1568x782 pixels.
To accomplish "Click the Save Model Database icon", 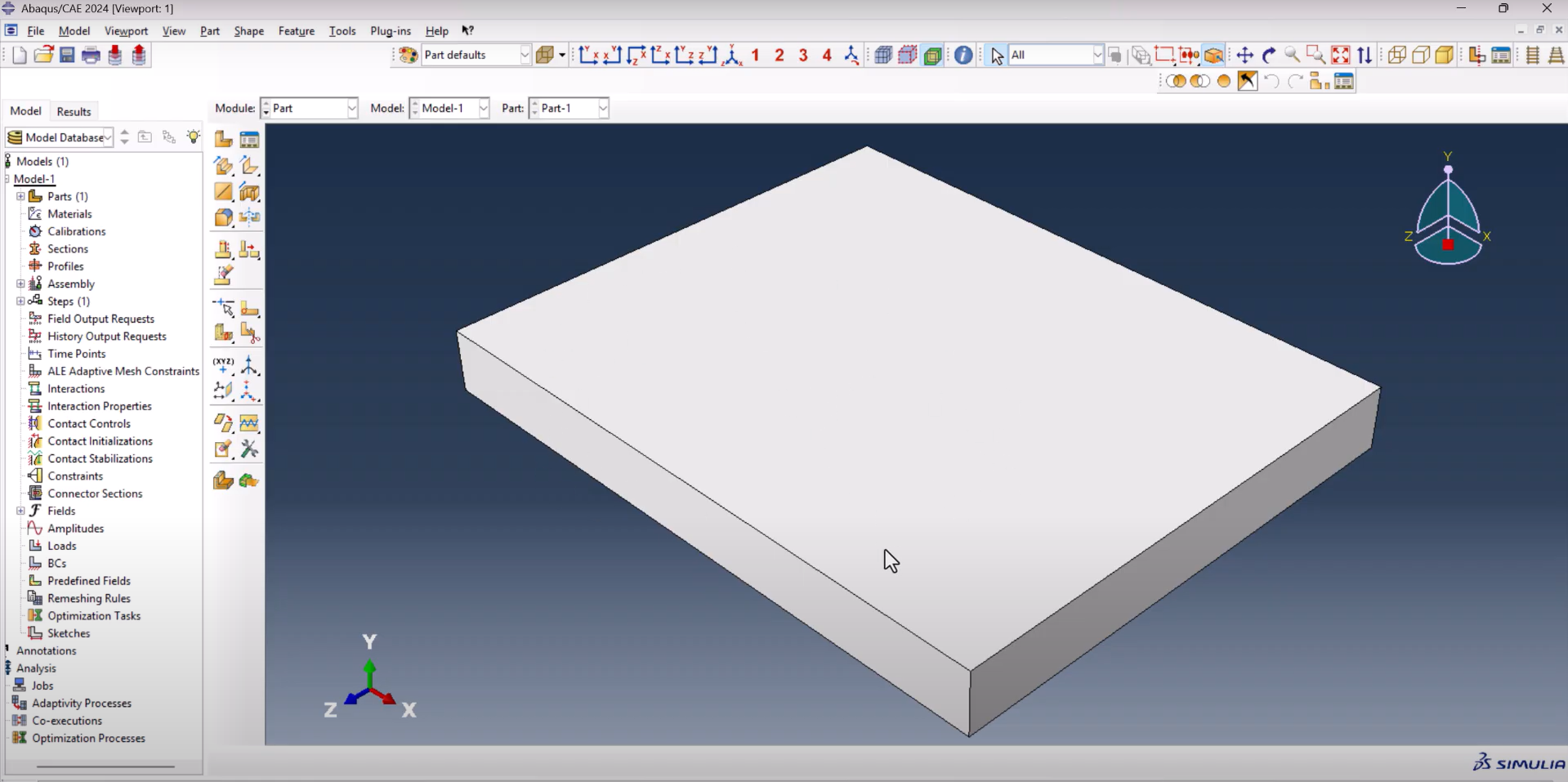I will (67, 56).
